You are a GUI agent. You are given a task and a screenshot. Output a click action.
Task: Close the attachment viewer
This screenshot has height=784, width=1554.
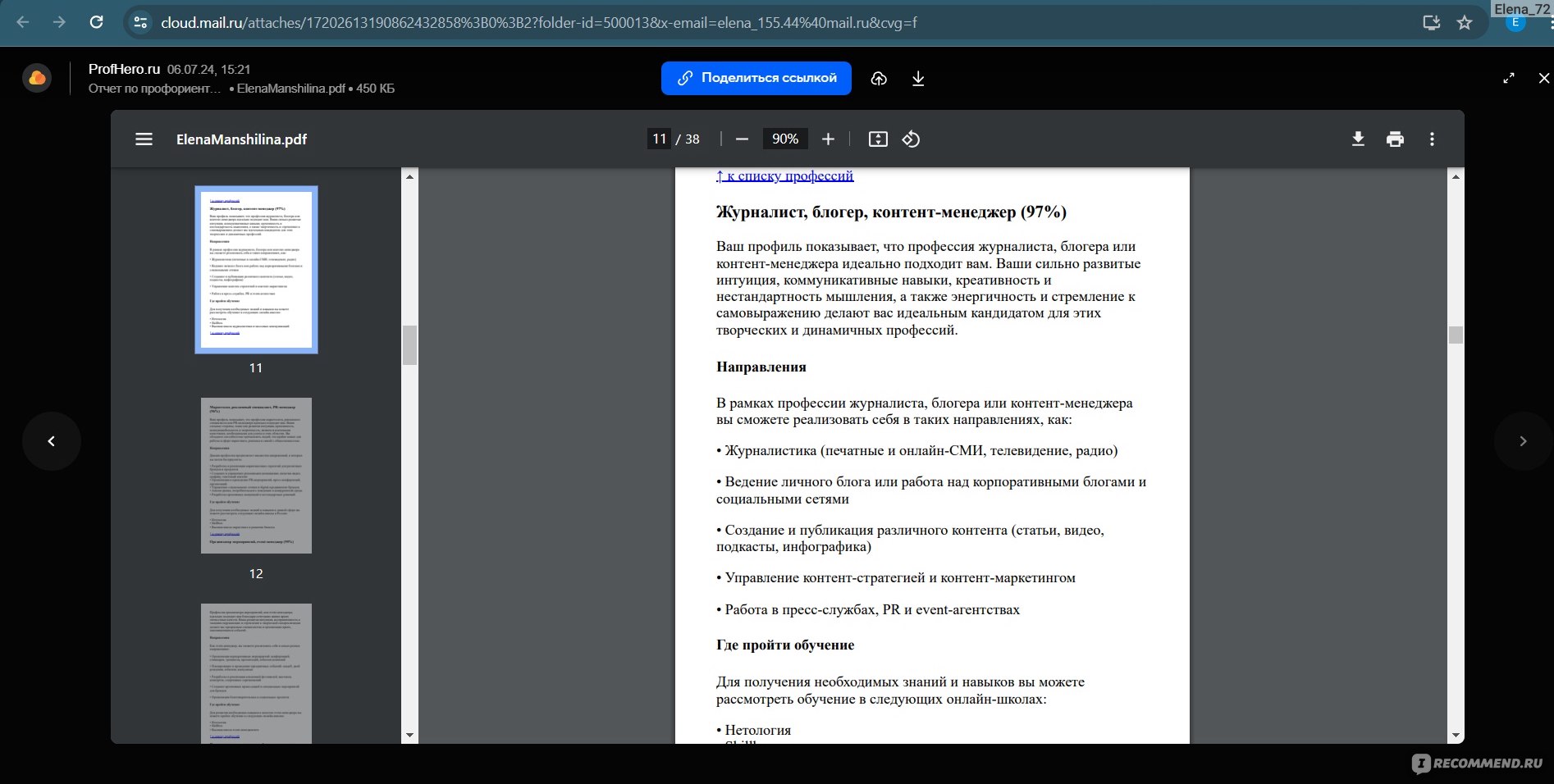click(1543, 78)
